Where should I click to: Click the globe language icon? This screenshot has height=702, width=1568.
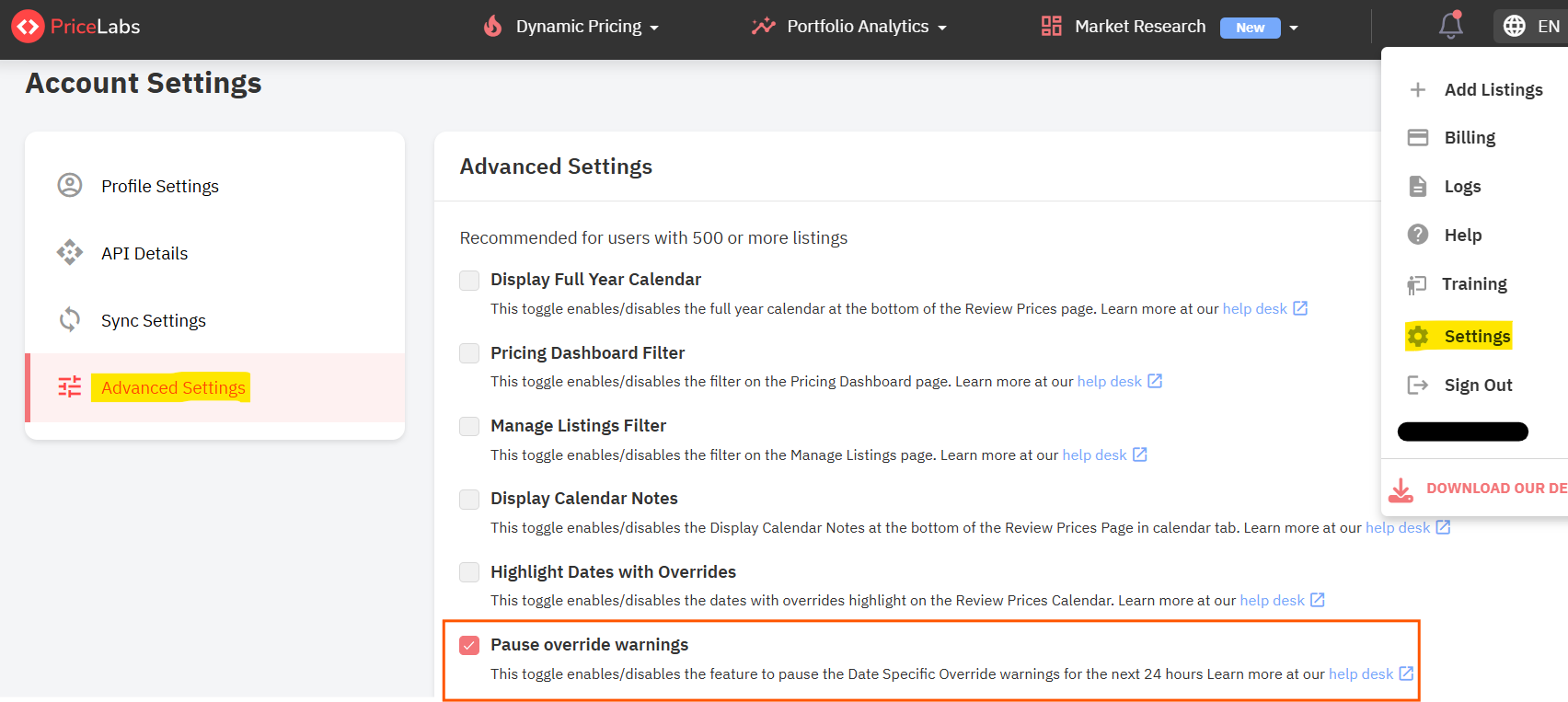1515,26
